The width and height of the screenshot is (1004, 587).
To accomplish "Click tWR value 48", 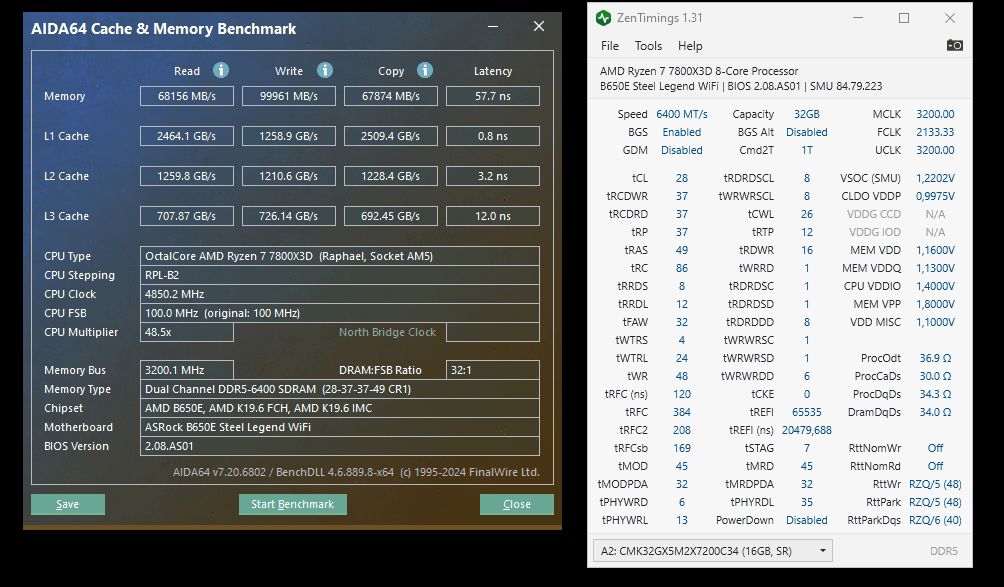I will (x=682, y=376).
